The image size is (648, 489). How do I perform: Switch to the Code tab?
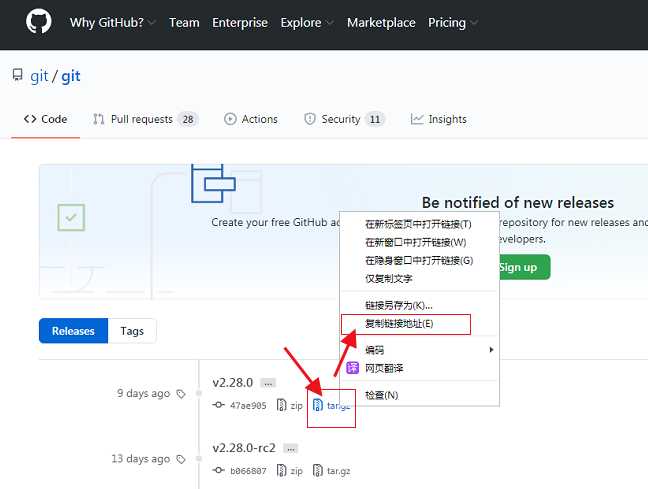[x=45, y=119]
